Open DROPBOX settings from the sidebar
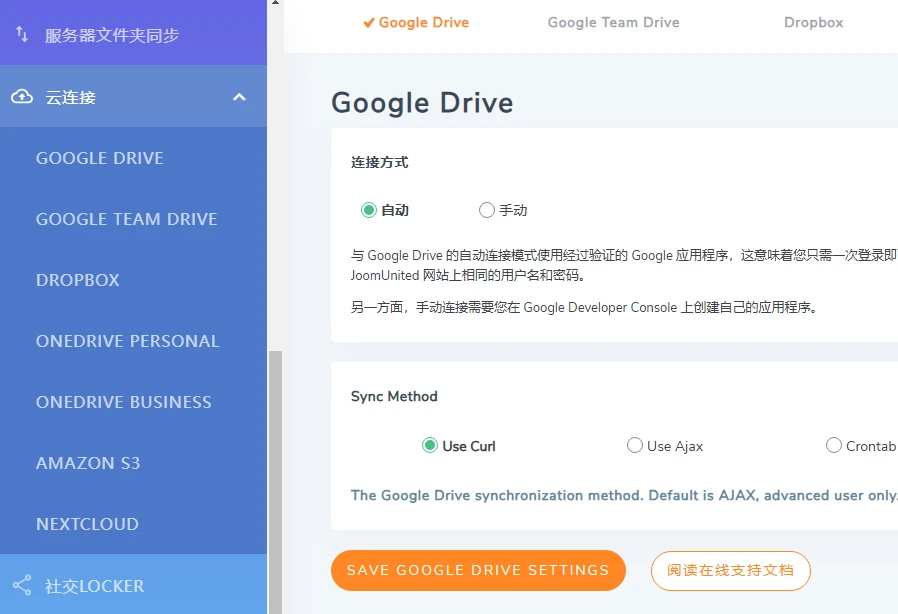The height and width of the screenshot is (614, 898). tap(78, 280)
